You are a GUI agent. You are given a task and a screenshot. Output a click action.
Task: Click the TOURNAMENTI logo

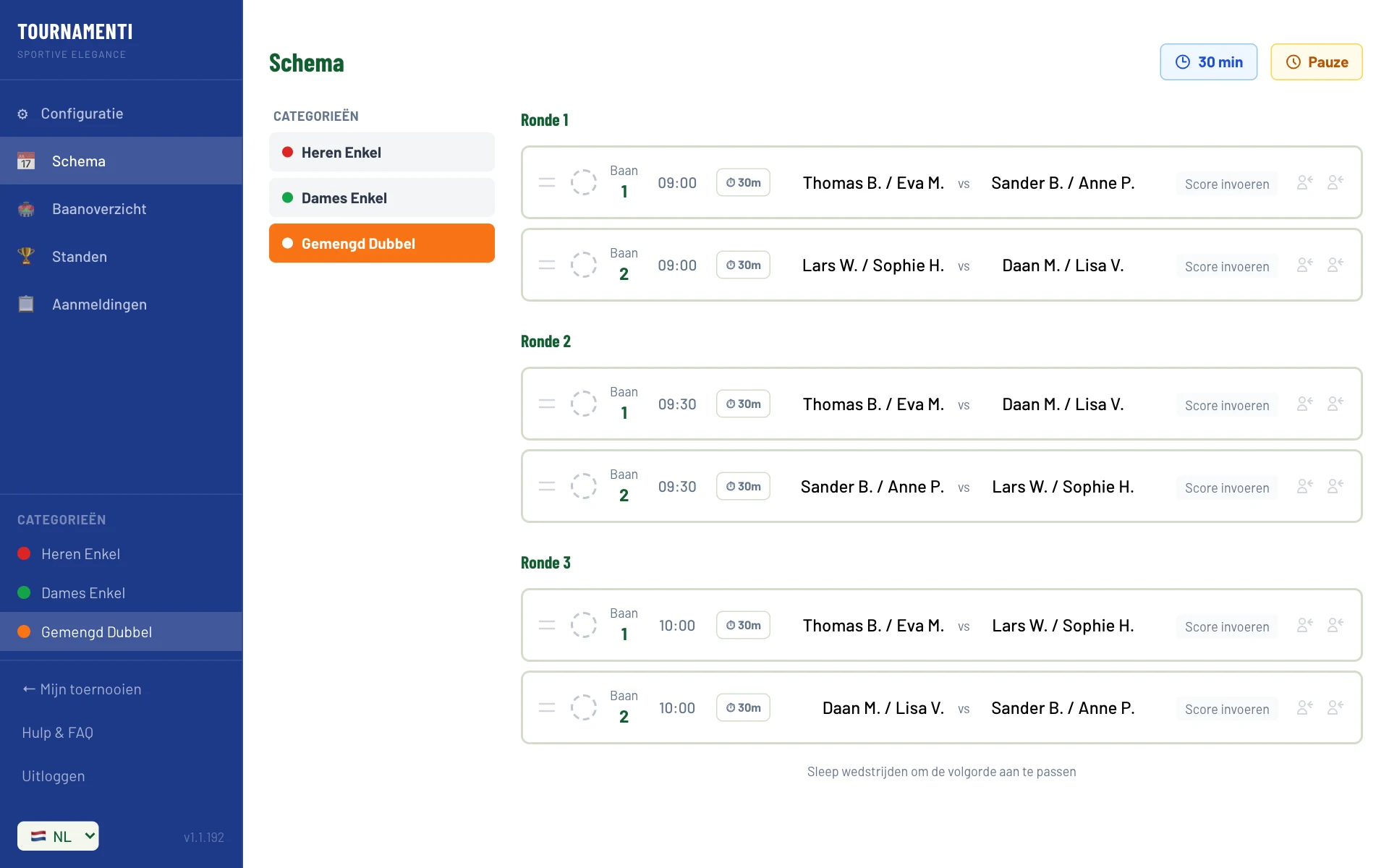click(75, 32)
